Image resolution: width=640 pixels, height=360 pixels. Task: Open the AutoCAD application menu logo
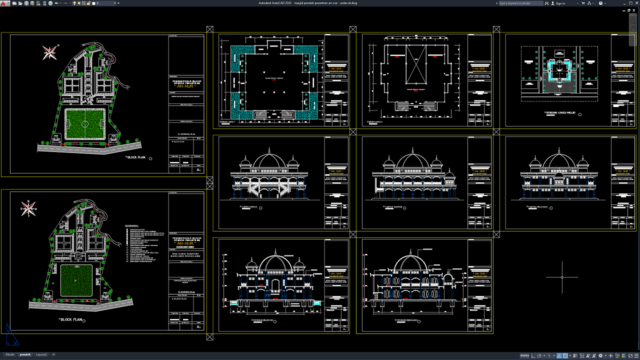(4, 3)
